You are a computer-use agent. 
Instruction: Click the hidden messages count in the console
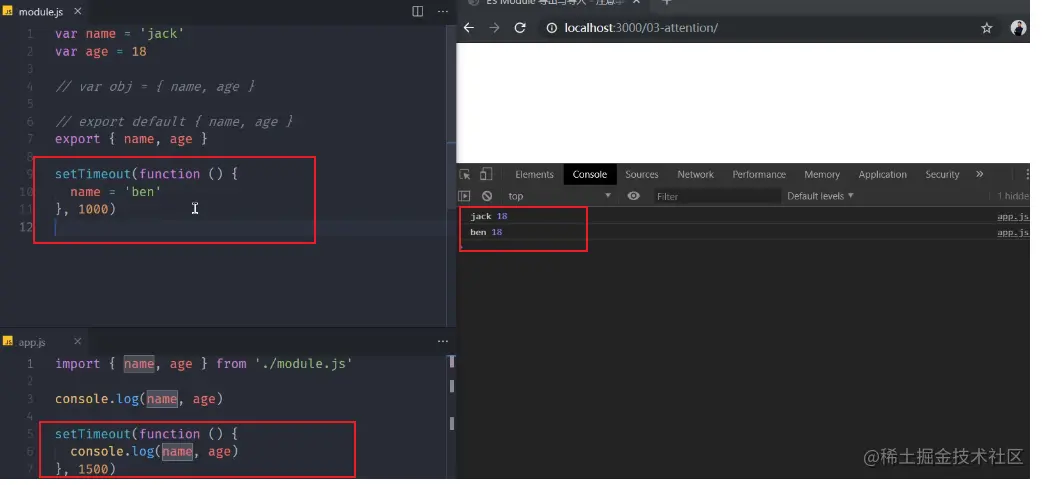(x=1013, y=196)
